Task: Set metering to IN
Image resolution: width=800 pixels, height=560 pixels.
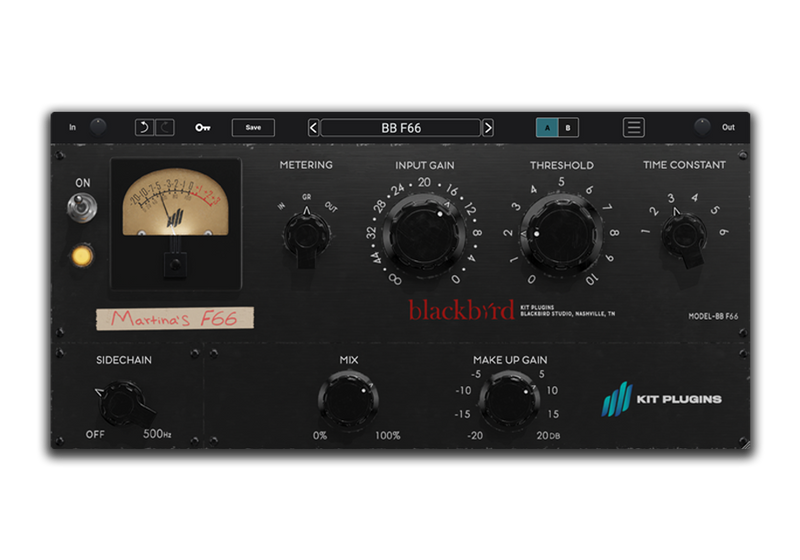Action: tap(281, 206)
